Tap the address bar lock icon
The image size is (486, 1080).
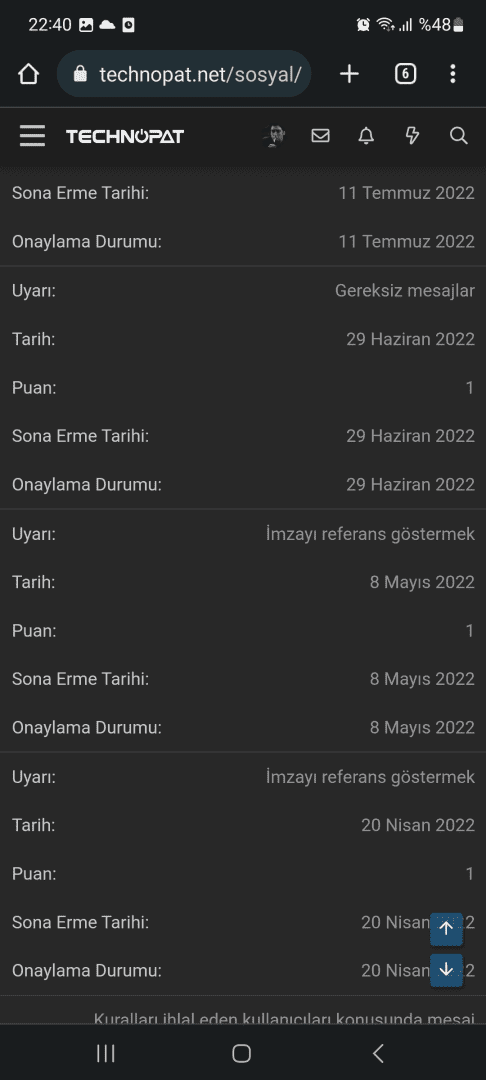81,74
